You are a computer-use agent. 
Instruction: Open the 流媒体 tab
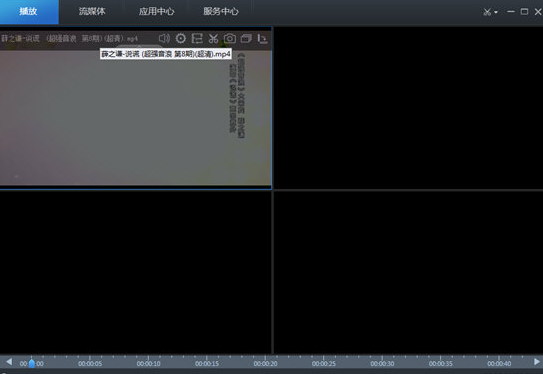(92, 12)
